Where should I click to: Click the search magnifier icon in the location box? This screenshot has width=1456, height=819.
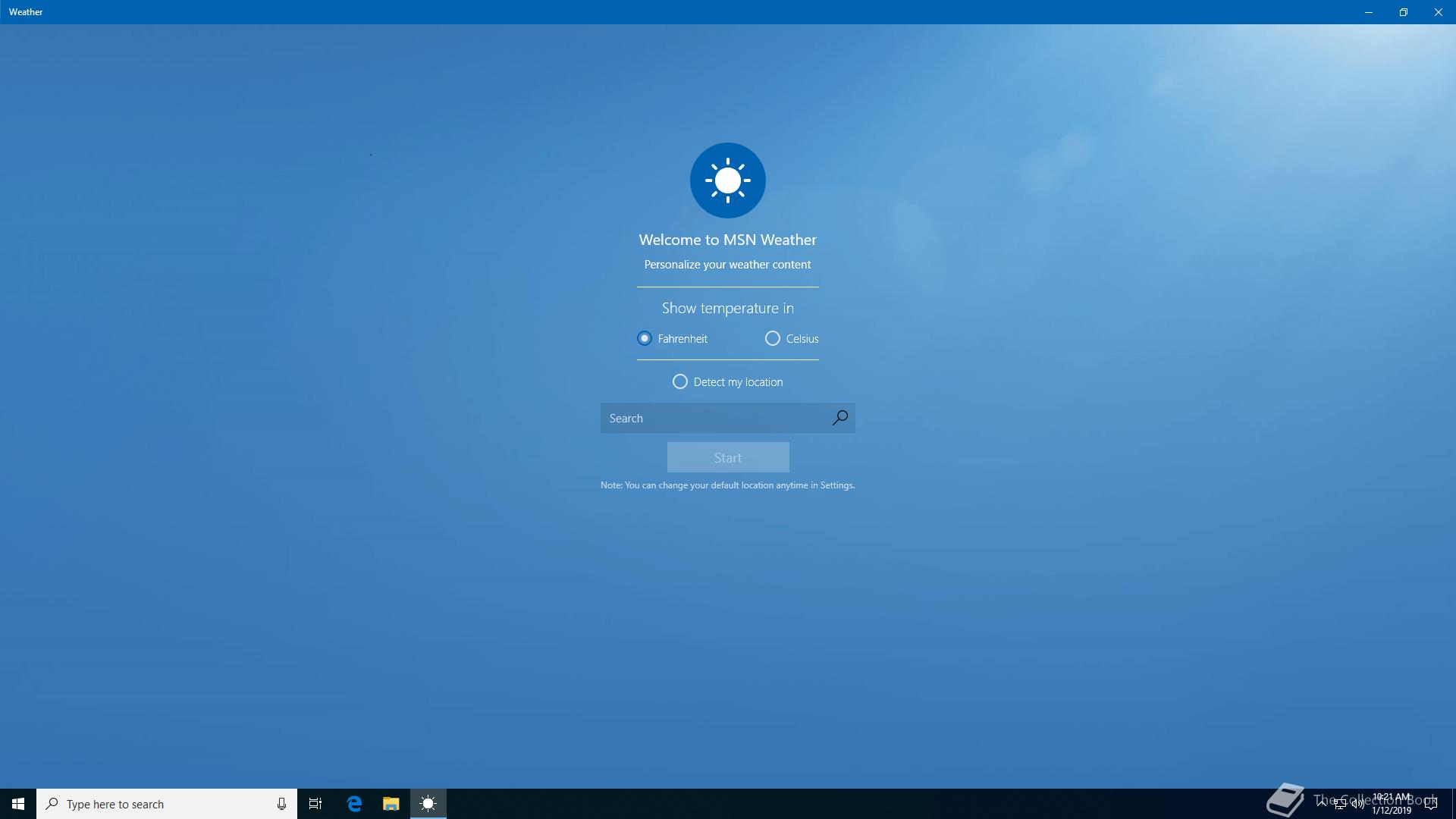pyautogui.click(x=839, y=418)
